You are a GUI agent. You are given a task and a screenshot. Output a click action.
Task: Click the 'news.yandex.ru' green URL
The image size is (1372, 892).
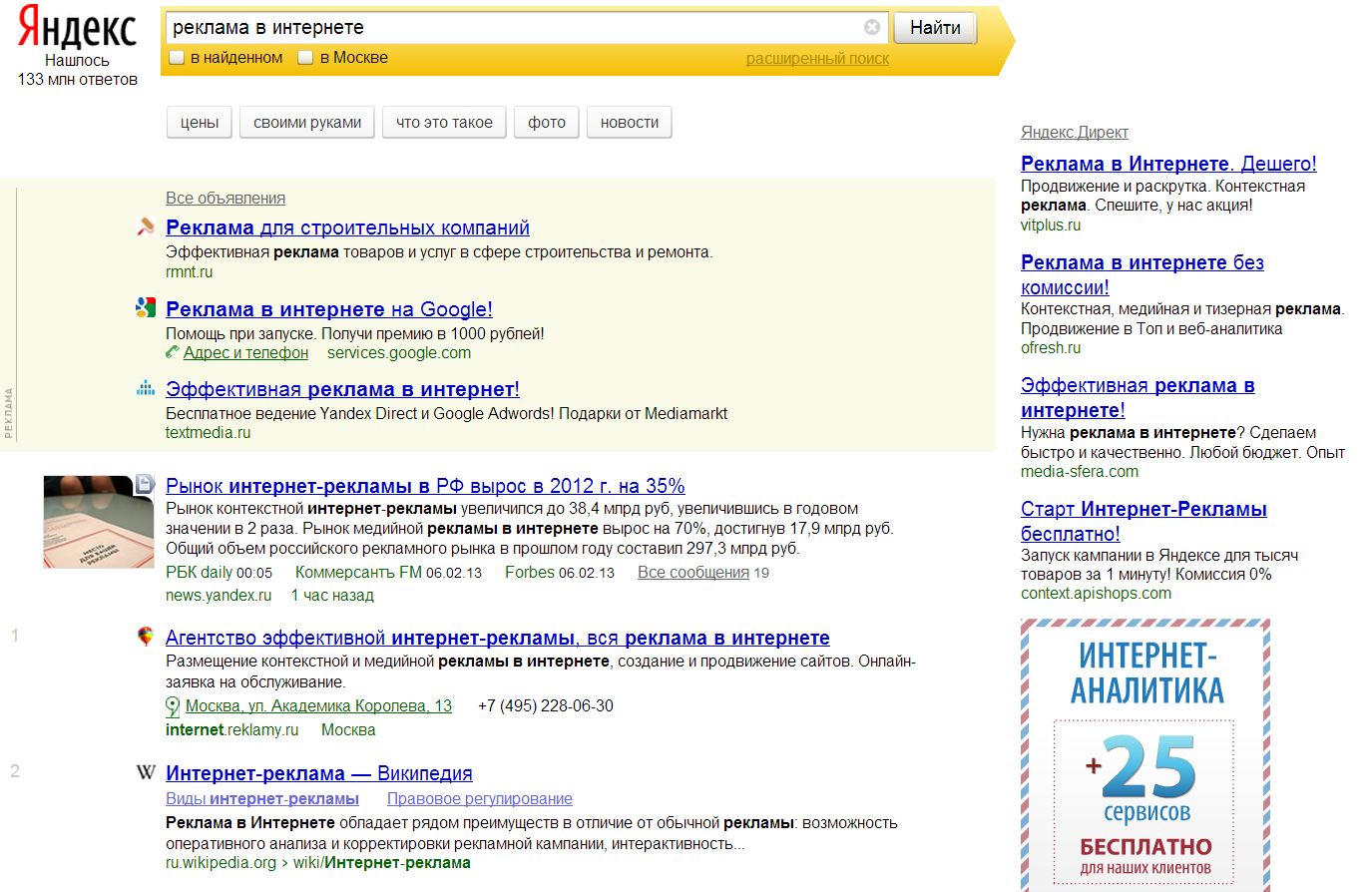[x=219, y=596]
